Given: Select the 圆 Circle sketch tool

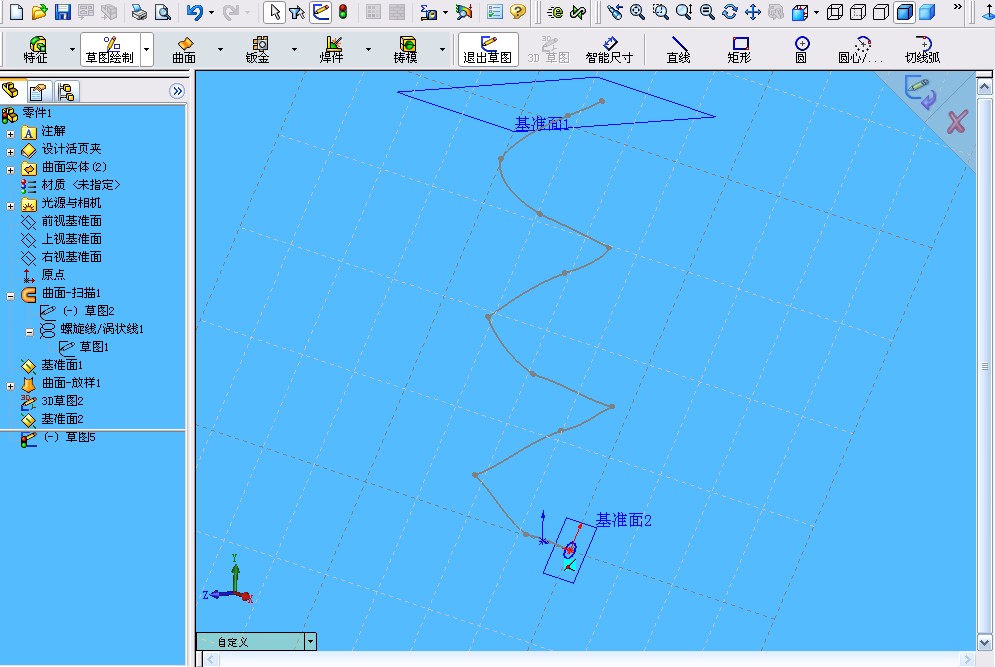Looking at the screenshot, I should 801,50.
